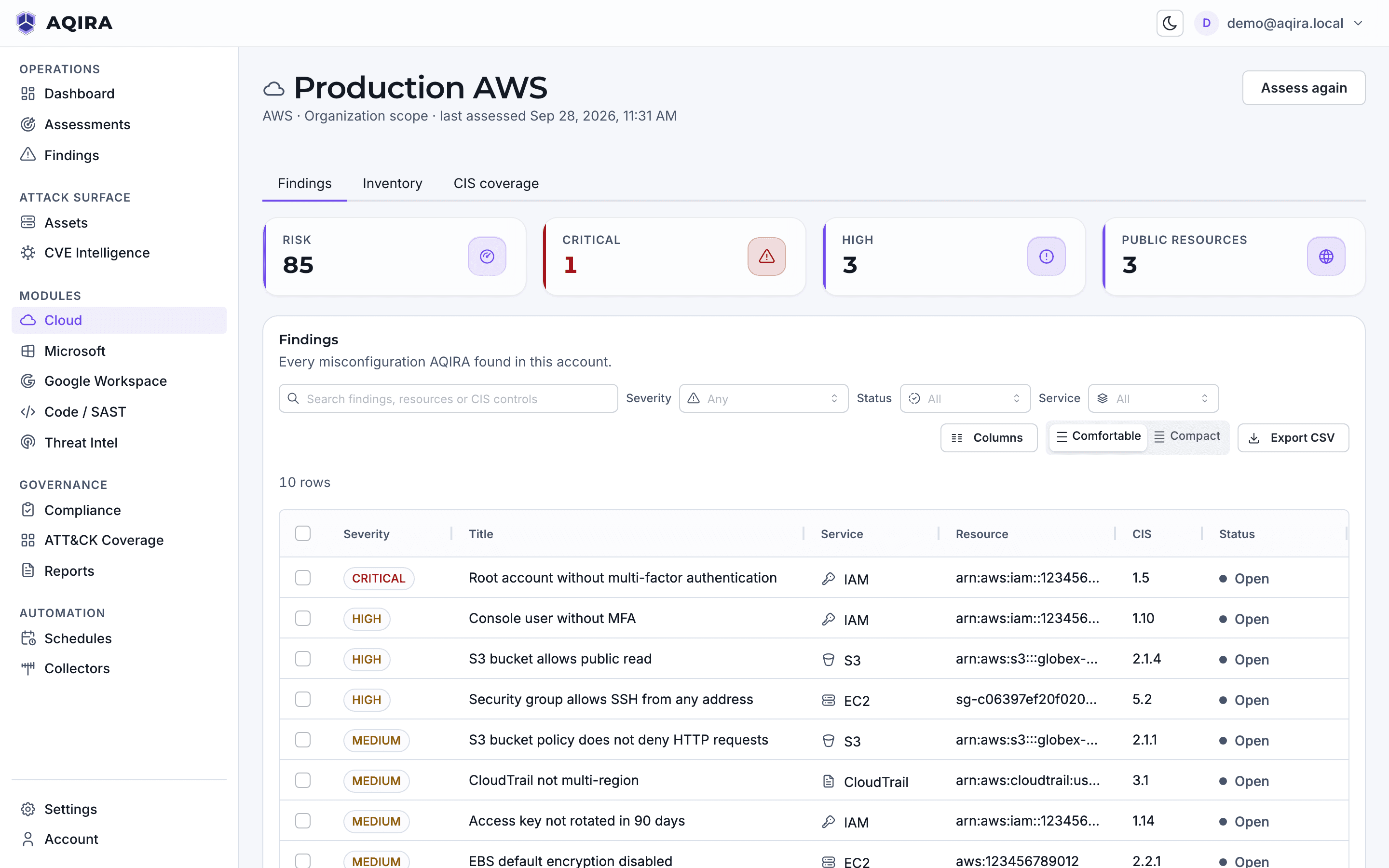This screenshot has height=868, width=1389.
Task: Select the Findings tab
Action: (x=304, y=183)
